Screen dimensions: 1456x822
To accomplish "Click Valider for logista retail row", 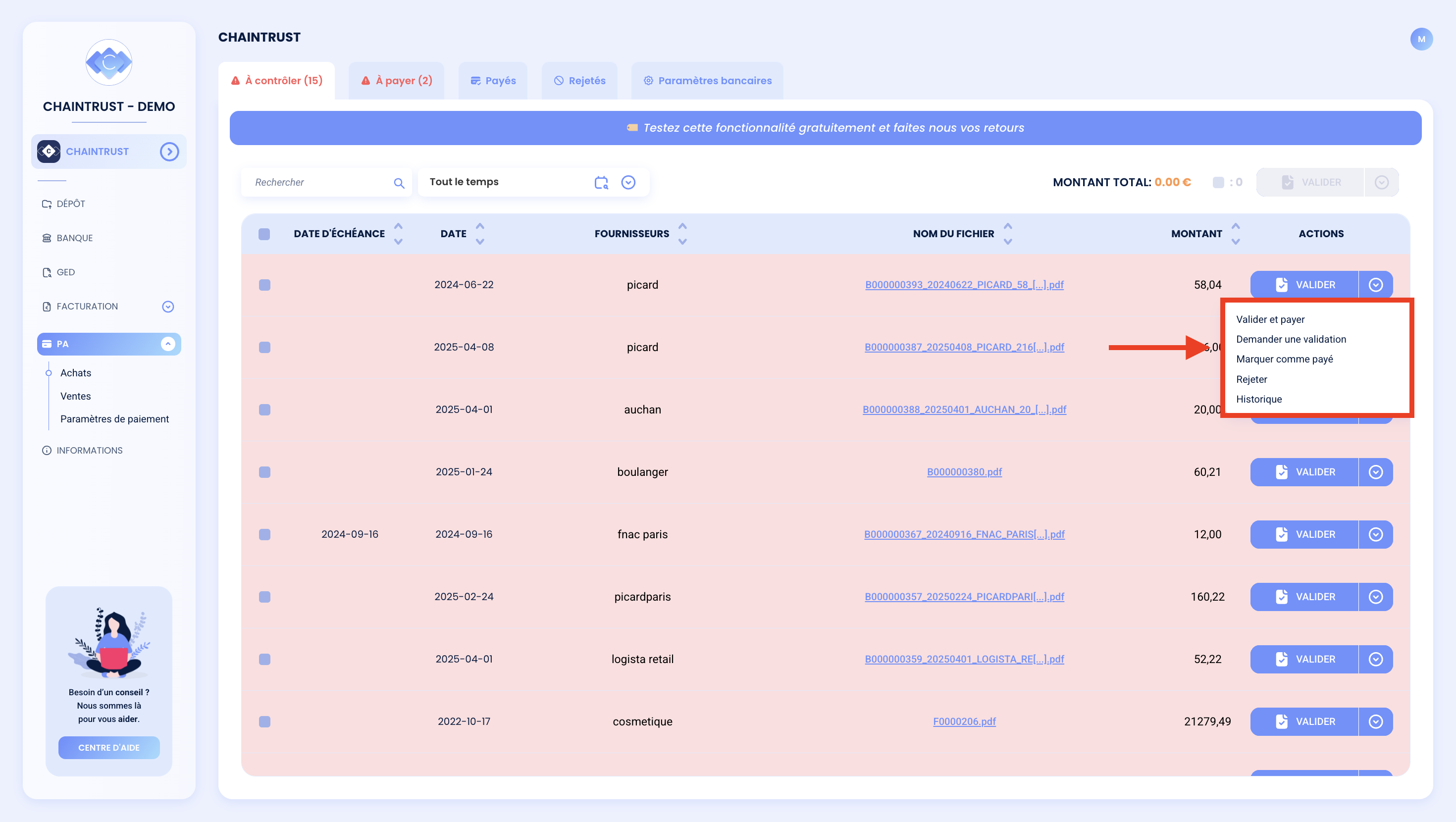I will pos(1304,659).
